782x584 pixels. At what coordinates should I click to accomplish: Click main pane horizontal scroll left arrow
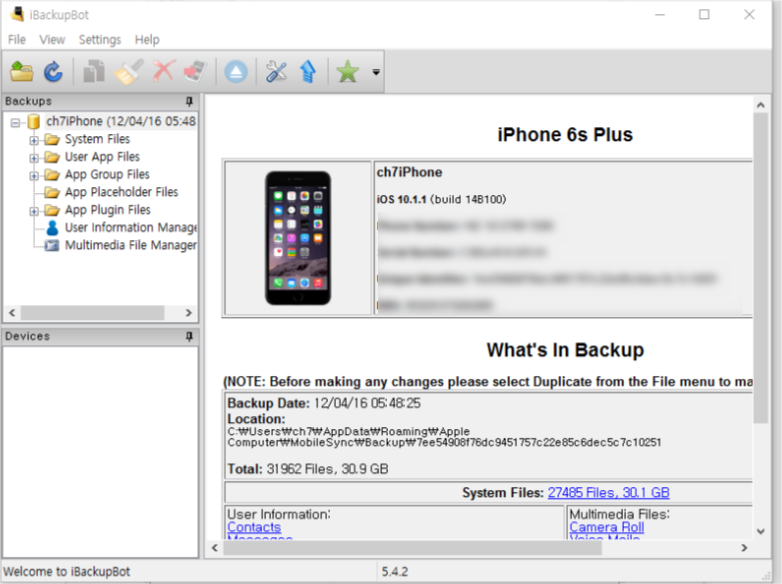click(x=215, y=548)
